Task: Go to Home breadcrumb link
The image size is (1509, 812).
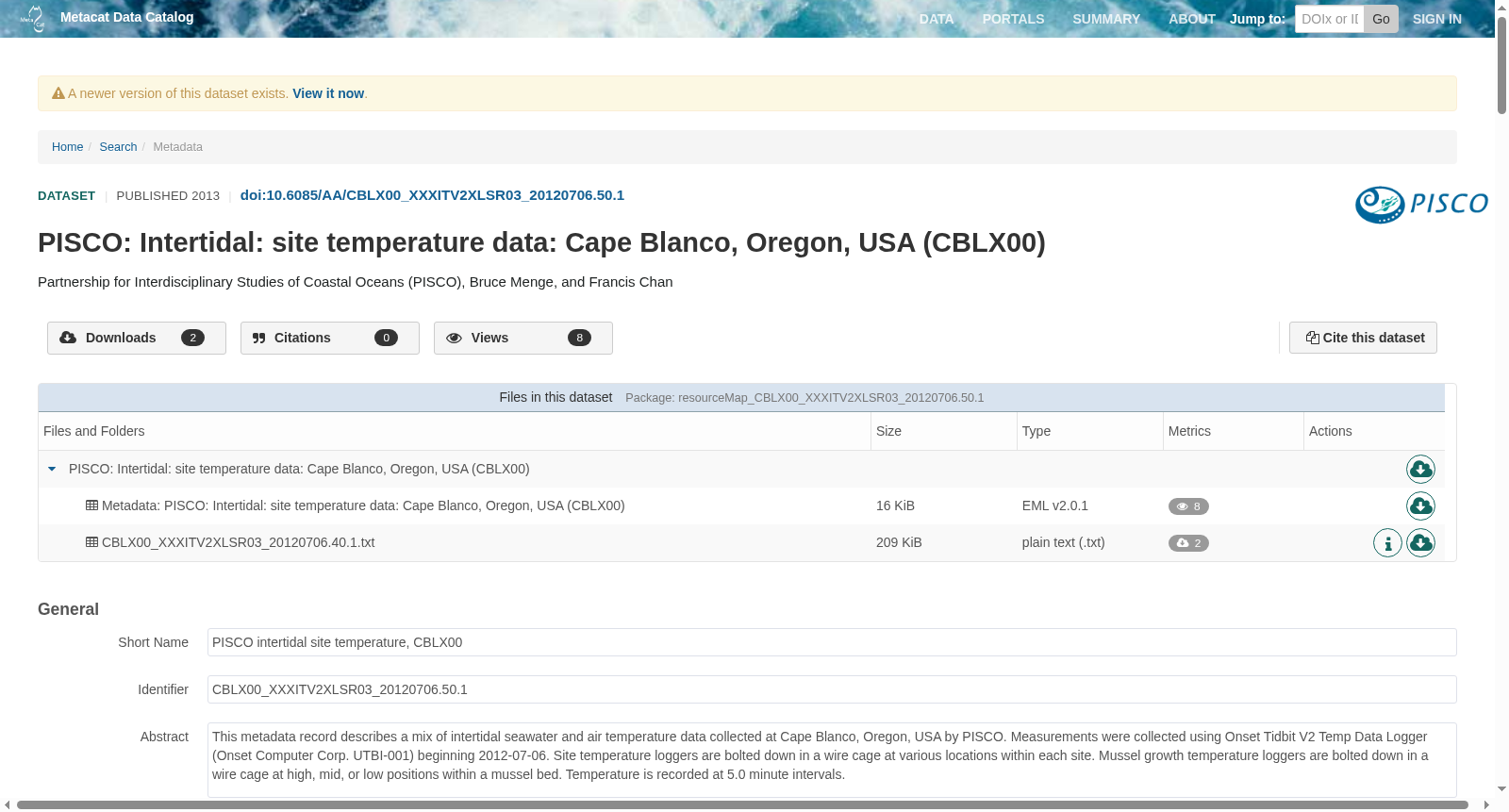Action: [x=68, y=146]
